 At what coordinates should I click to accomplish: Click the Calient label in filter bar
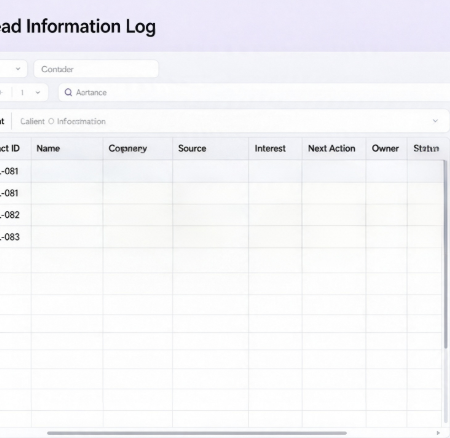tap(32, 121)
